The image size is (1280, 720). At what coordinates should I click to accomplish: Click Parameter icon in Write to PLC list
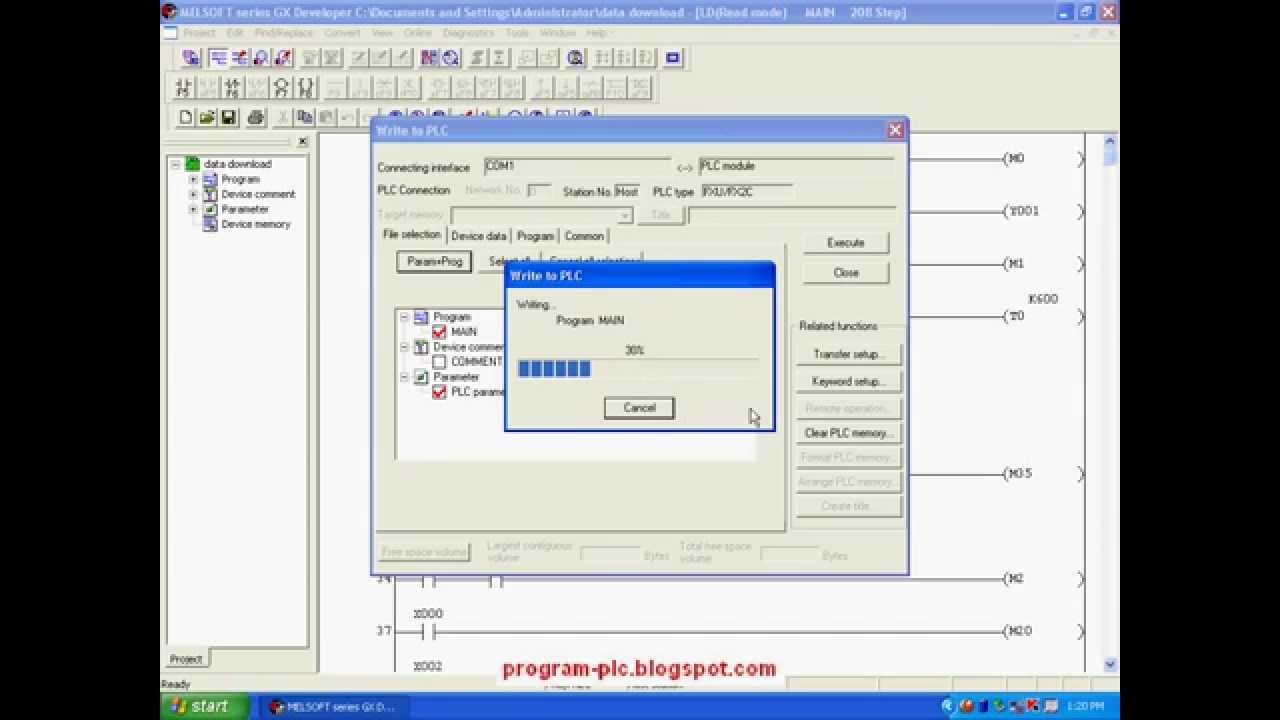(x=421, y=377)
